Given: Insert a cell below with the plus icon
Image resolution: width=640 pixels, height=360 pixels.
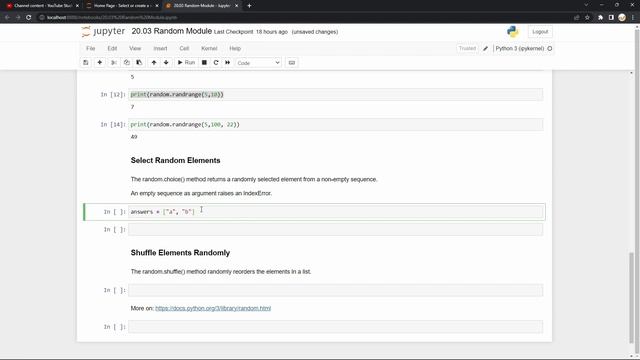Looking at the screenshot, I should 100,62.
